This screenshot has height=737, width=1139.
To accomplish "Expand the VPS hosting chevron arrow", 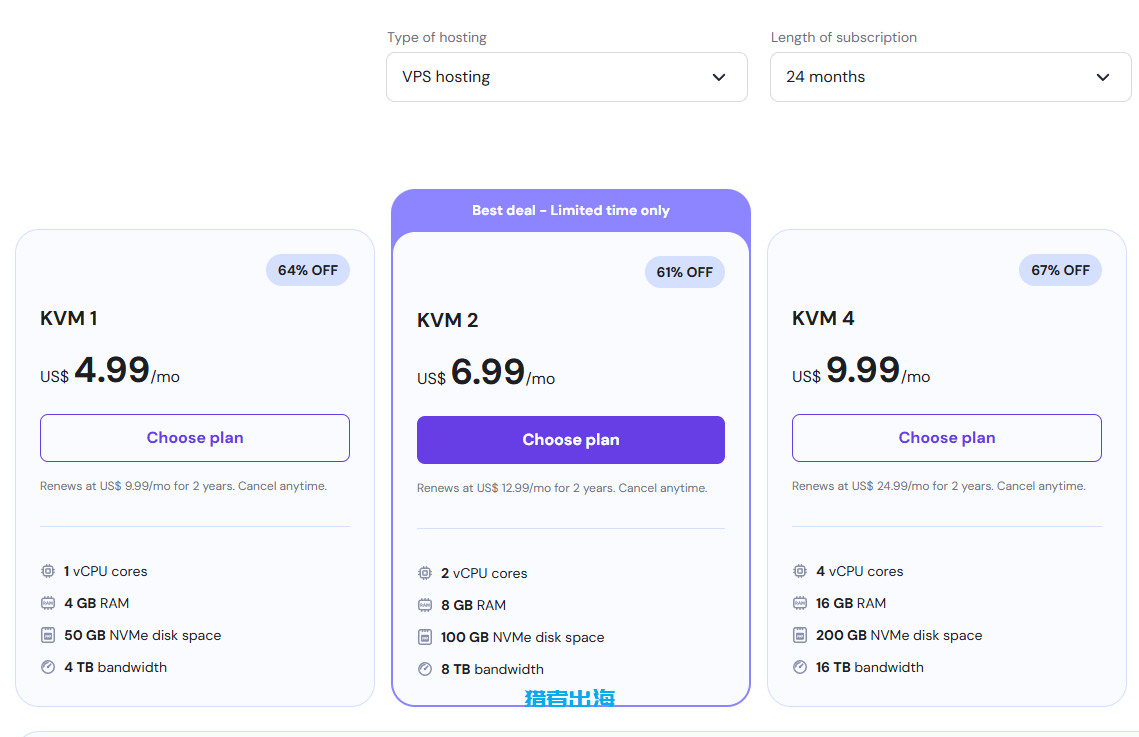I will point(719,77).
